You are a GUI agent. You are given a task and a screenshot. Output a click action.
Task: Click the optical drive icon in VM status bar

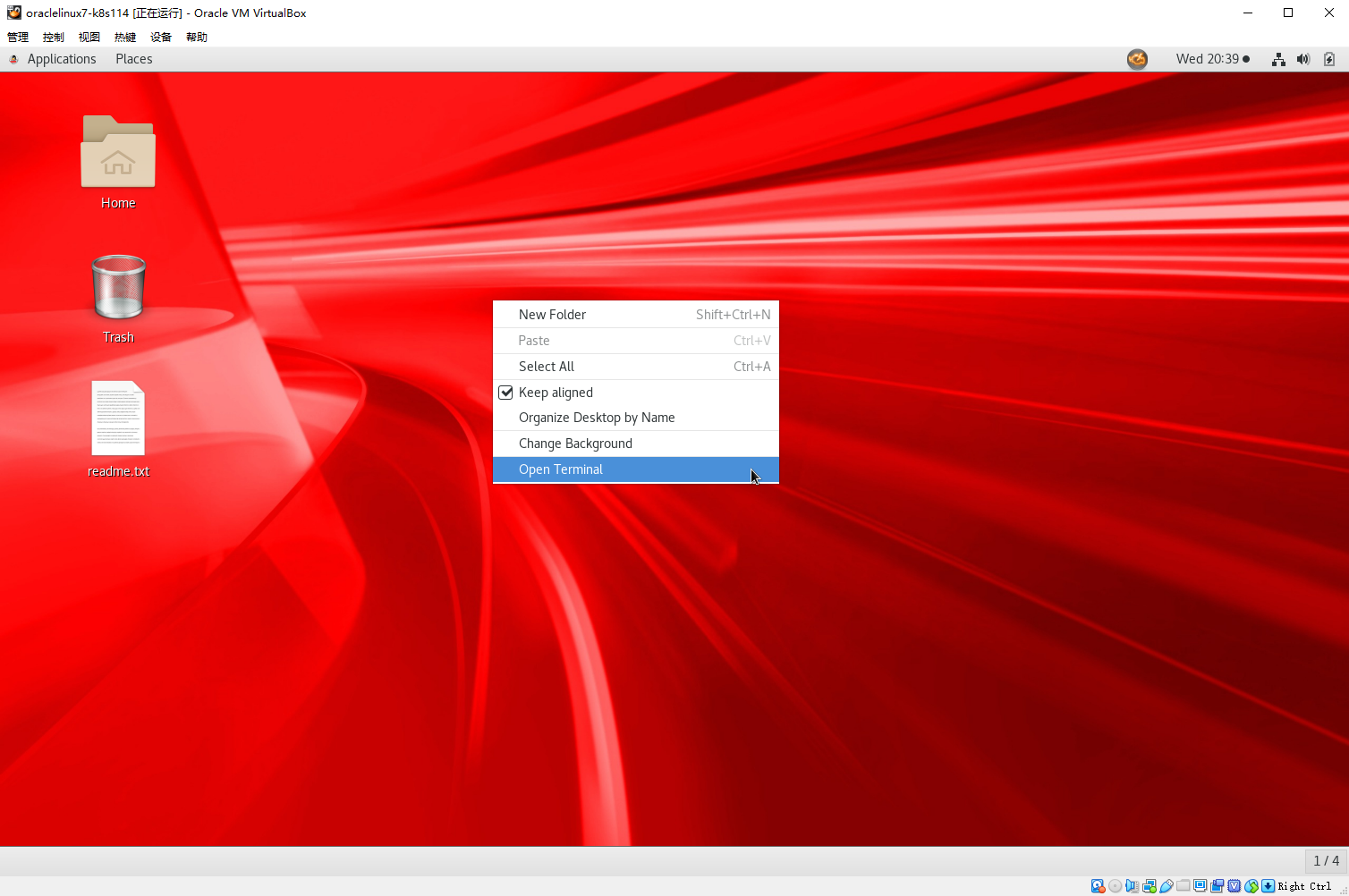pos(1115,885)
